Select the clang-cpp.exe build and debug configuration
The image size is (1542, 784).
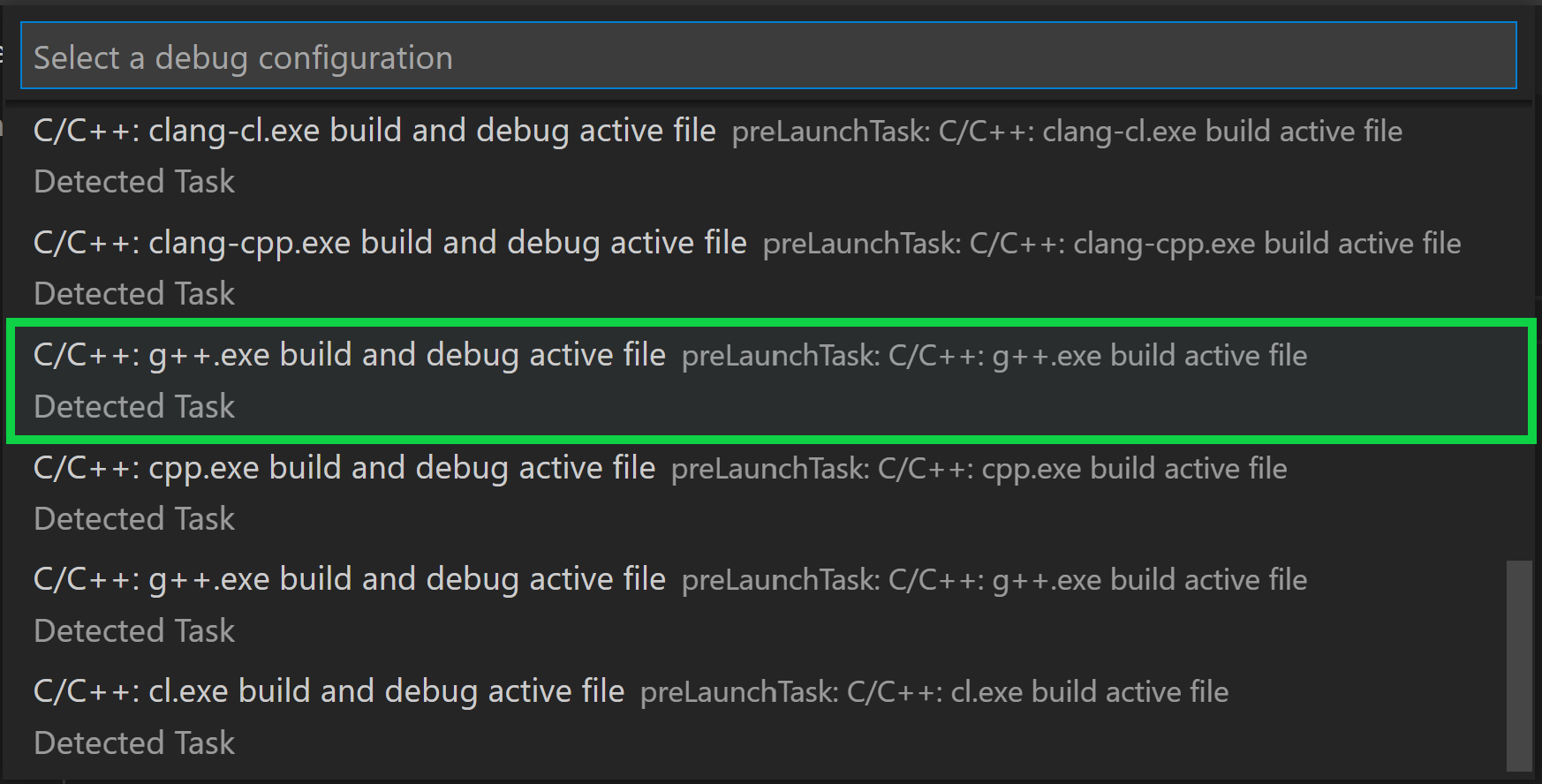[389, 243]
